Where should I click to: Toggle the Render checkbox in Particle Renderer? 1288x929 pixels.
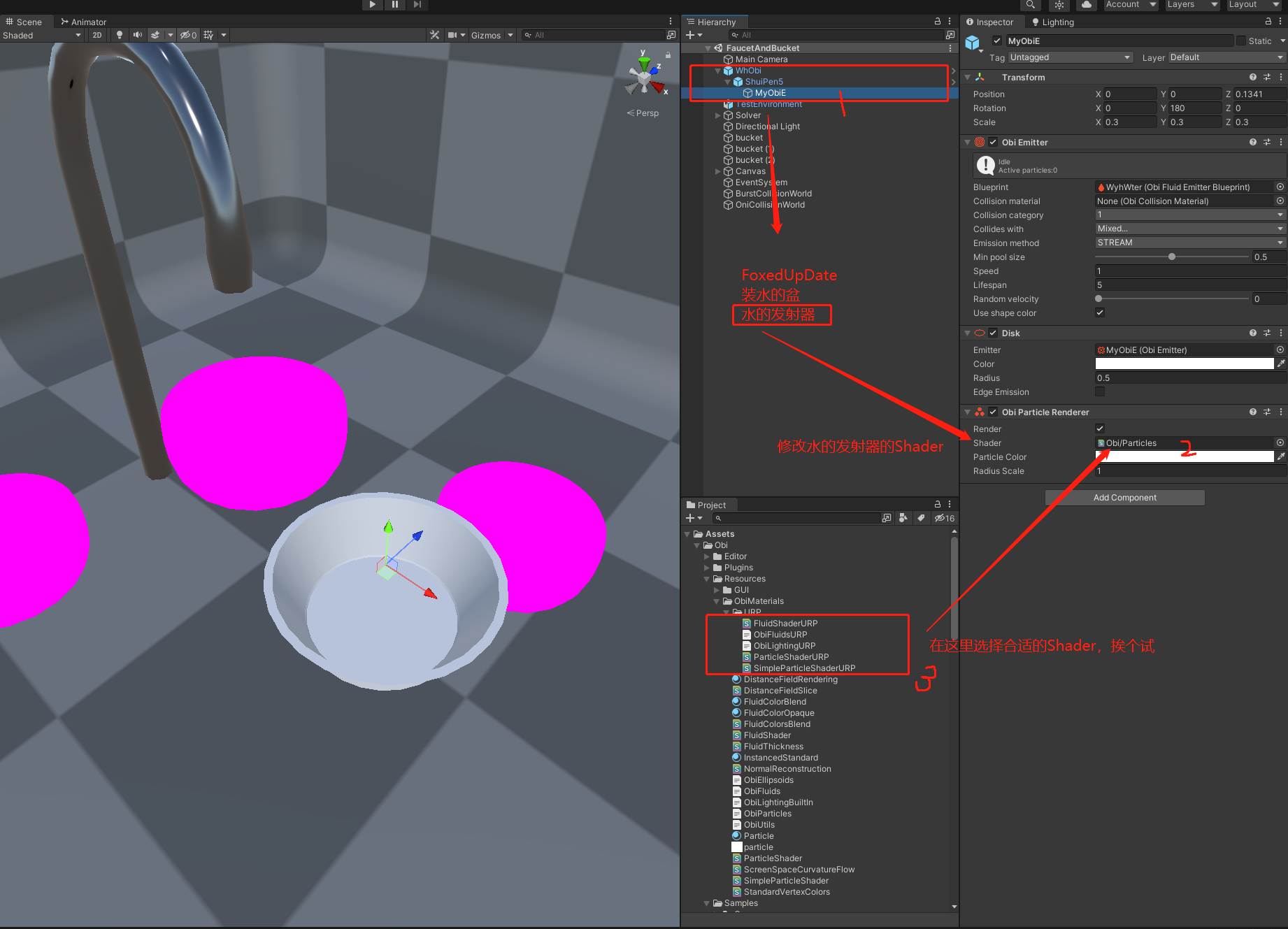(x=1100, y=429)
